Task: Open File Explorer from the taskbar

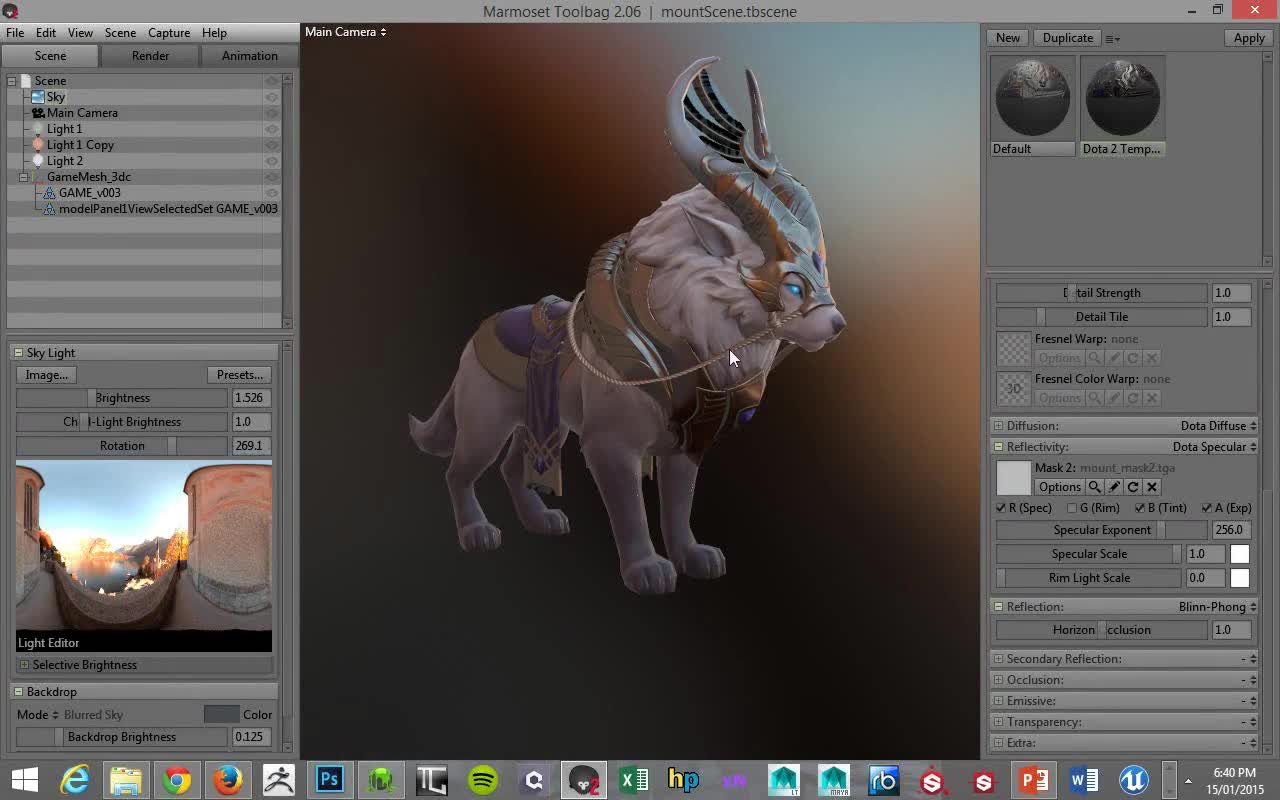Action: pyautogui.click(x=126, y=779)
